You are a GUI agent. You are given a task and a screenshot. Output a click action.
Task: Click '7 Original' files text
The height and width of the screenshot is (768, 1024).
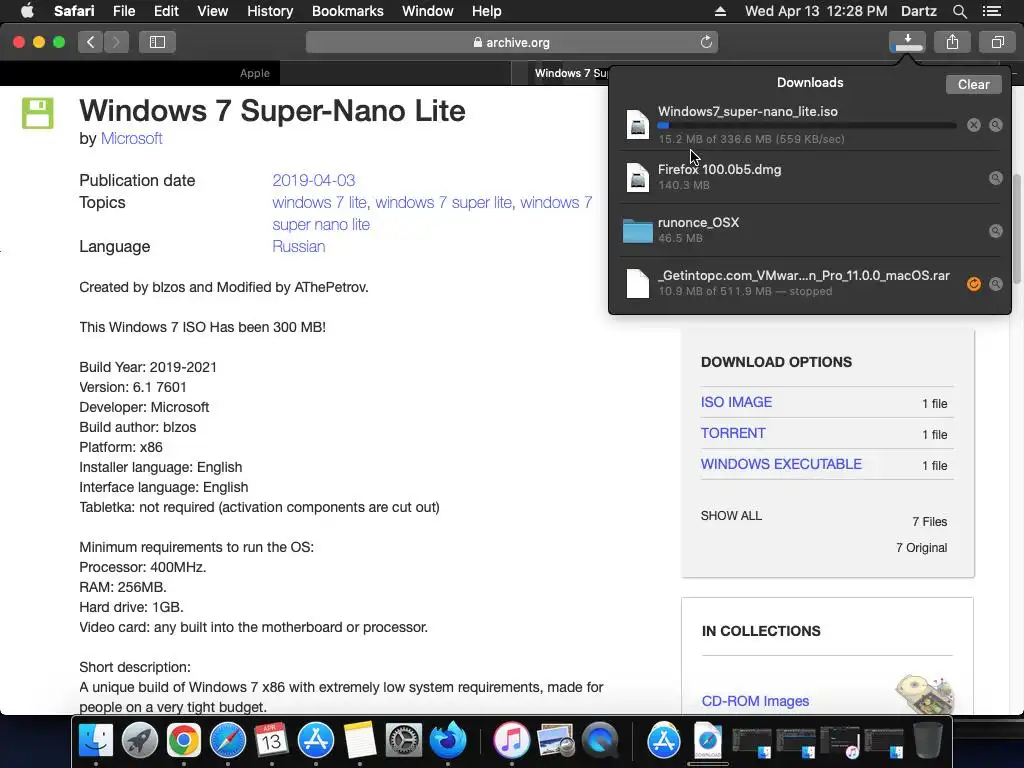click(x=921, y=548)
